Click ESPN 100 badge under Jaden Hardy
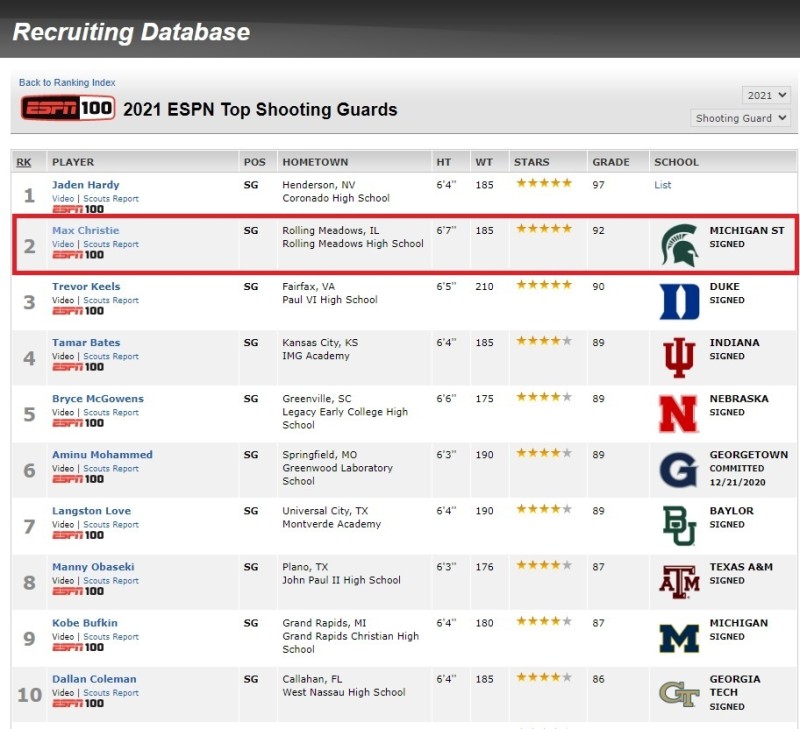Viewport: 800px width, 729px height. [x=78, y=209]
